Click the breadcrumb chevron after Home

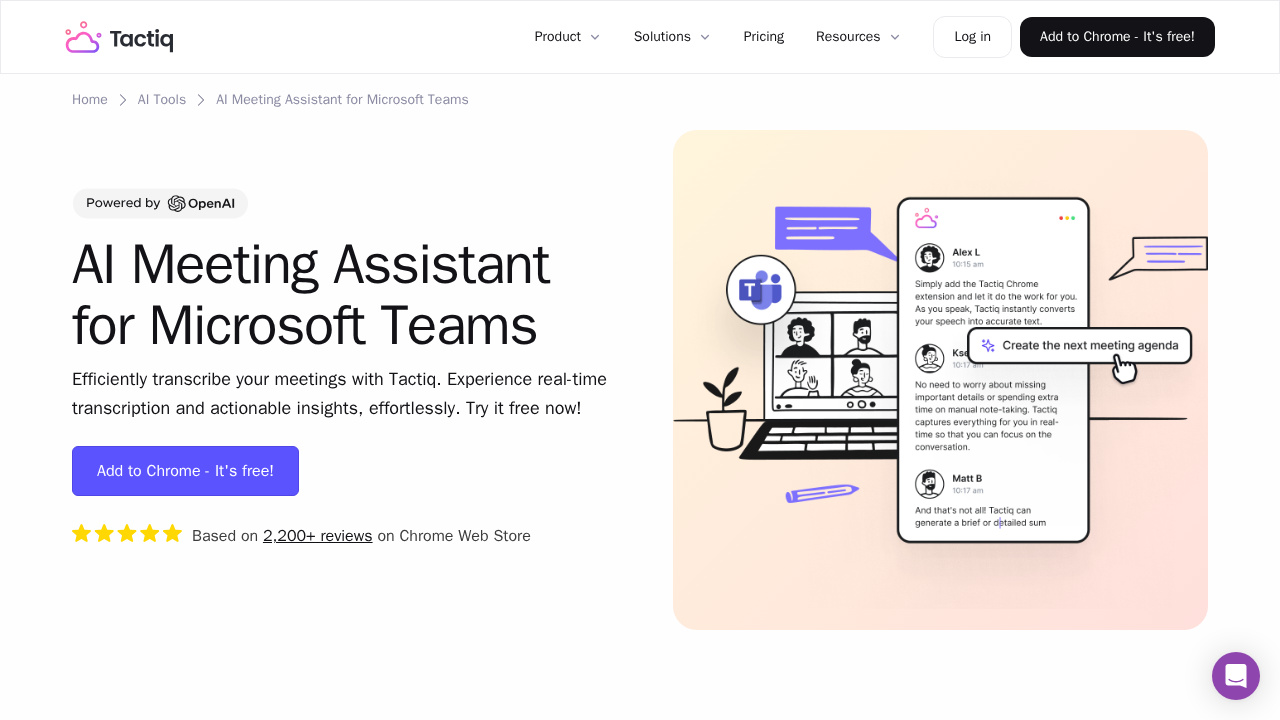pyautogui.click(x=123, y=100)
